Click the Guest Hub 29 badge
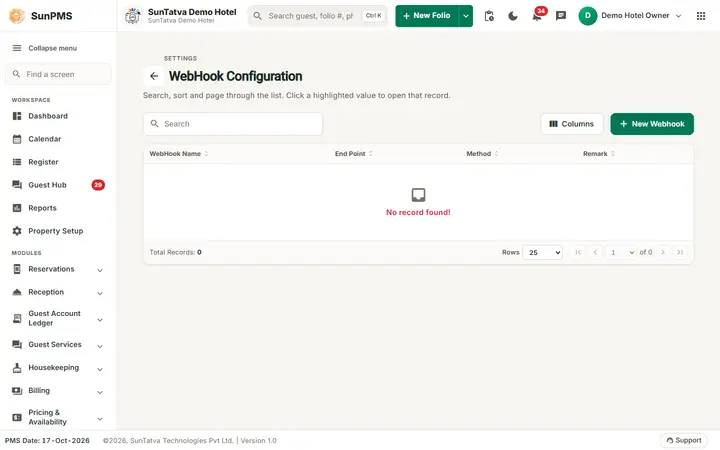Screen dimensions: 720x450 [98, 185]
